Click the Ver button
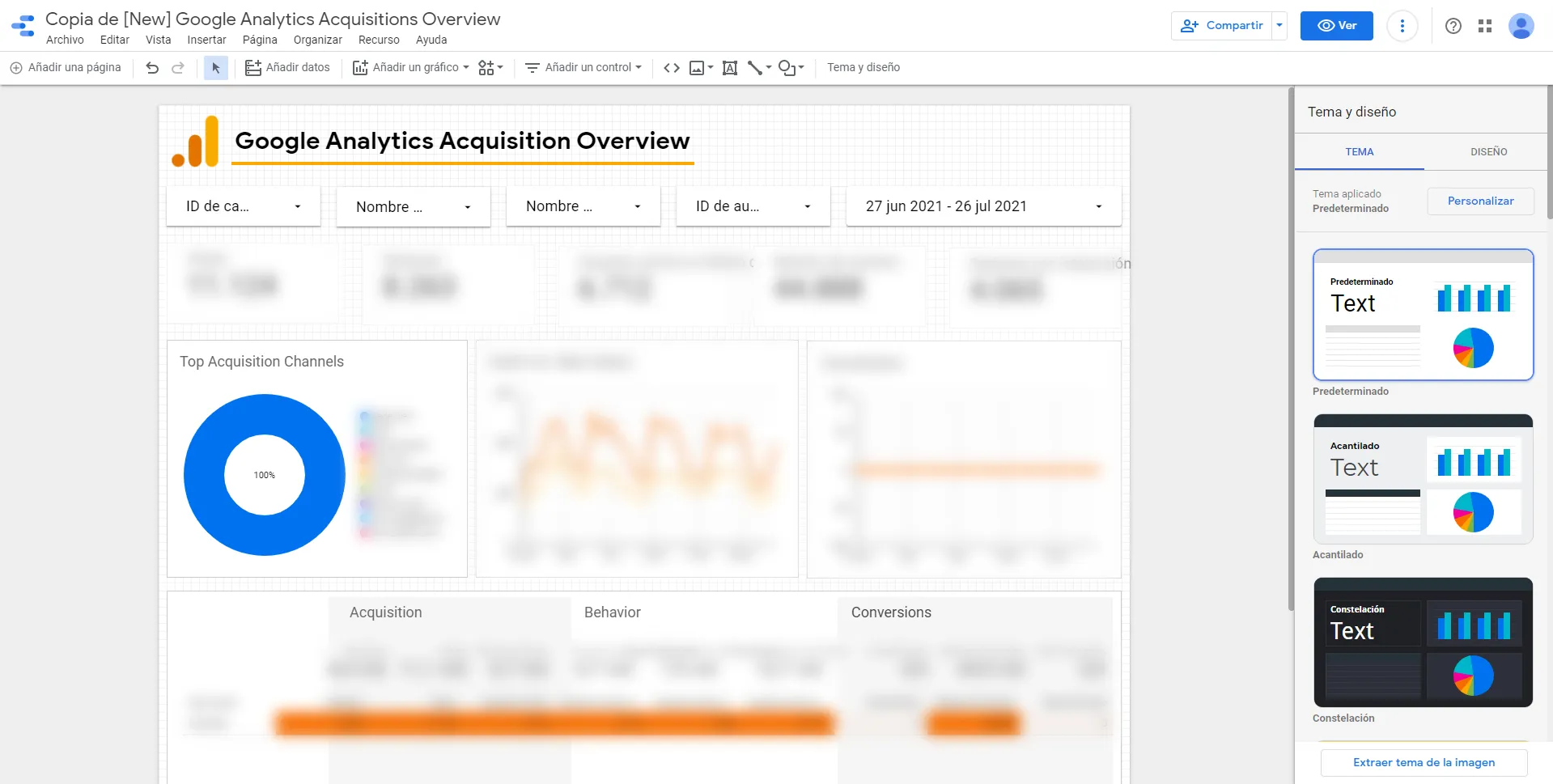This screenshot has width=1553, height=784. (1337, 26)
